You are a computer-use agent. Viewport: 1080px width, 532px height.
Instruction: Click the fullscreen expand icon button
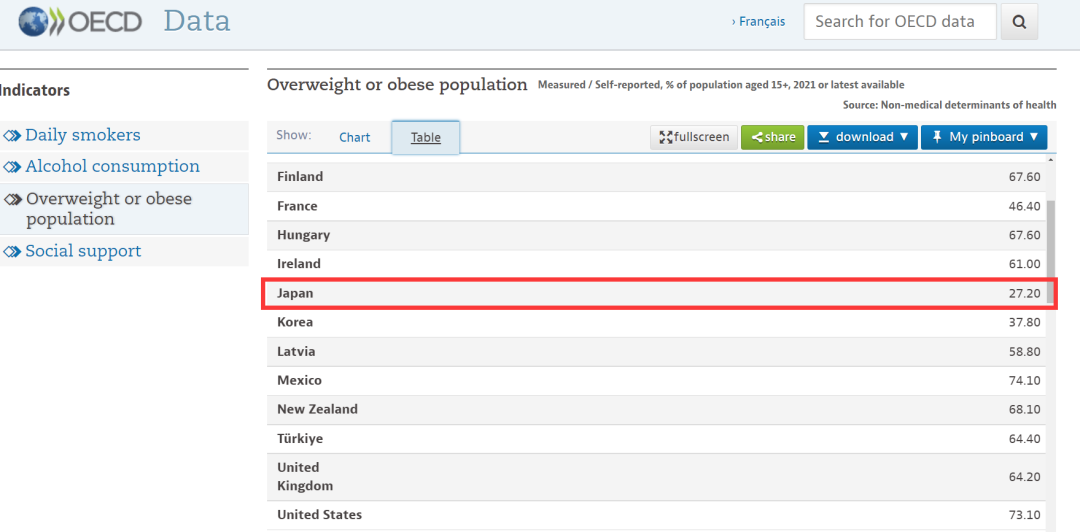click(694, 137)
